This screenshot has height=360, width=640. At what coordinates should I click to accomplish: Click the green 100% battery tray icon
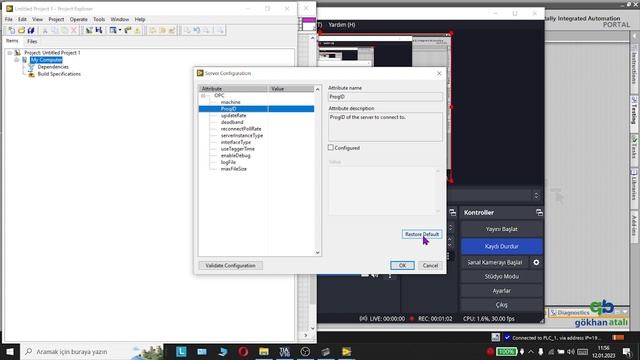pyautogui.click(x=506, y=351)
